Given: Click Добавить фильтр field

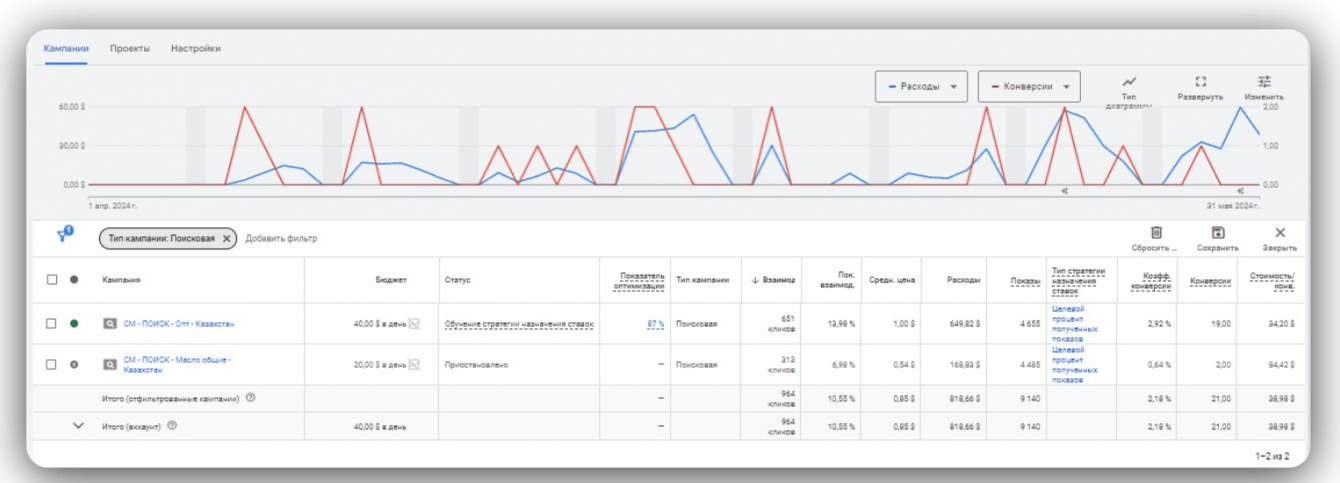Looking at the screenshot, I should pyautogui.click(x=281, y=239).
